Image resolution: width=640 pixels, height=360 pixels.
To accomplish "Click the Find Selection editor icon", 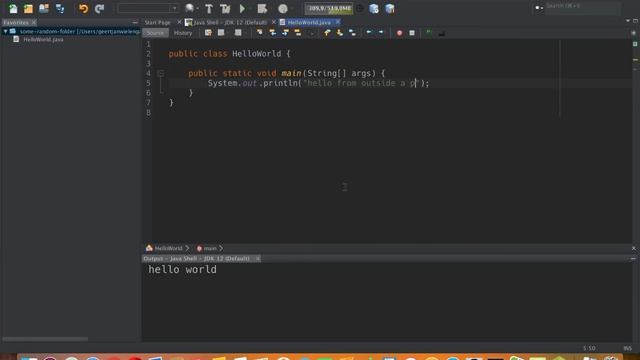I will pos(260,33).
